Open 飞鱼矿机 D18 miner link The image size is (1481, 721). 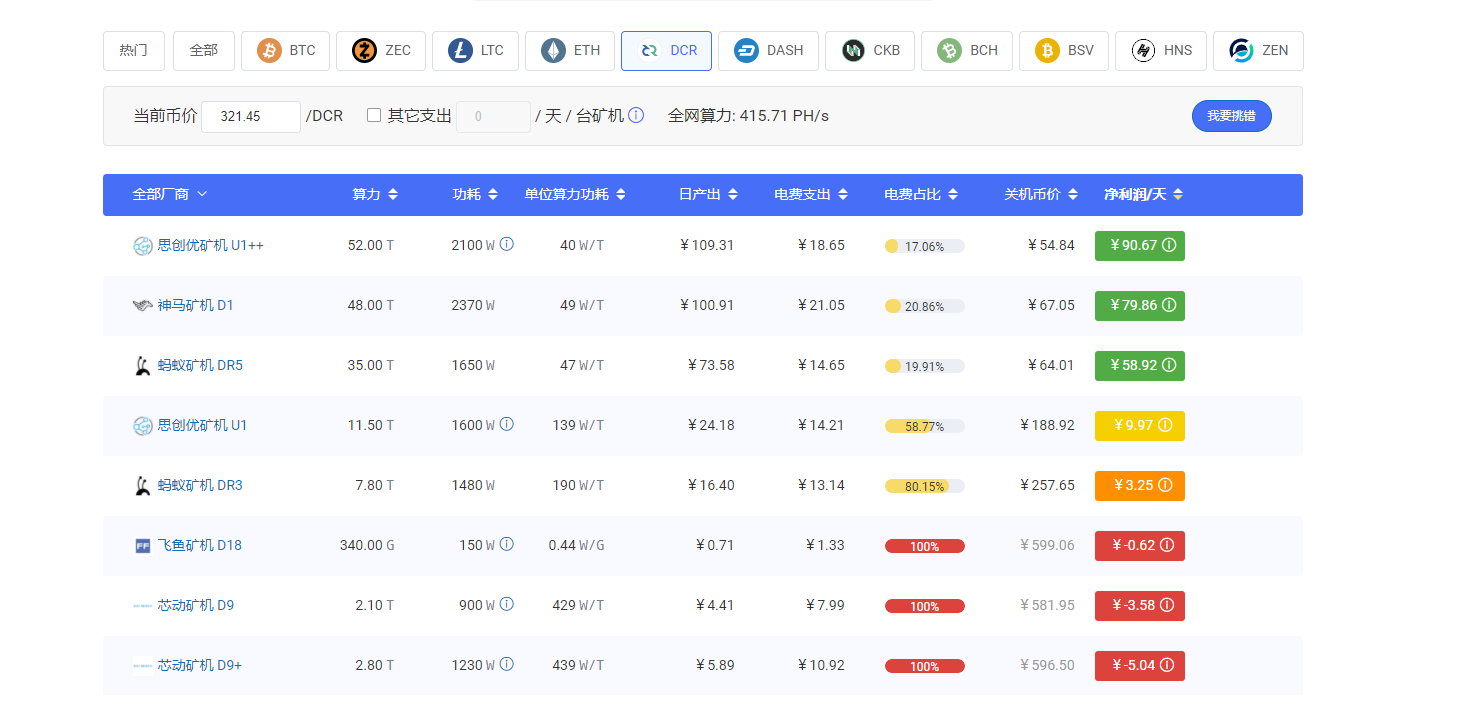tap(199, 545)
